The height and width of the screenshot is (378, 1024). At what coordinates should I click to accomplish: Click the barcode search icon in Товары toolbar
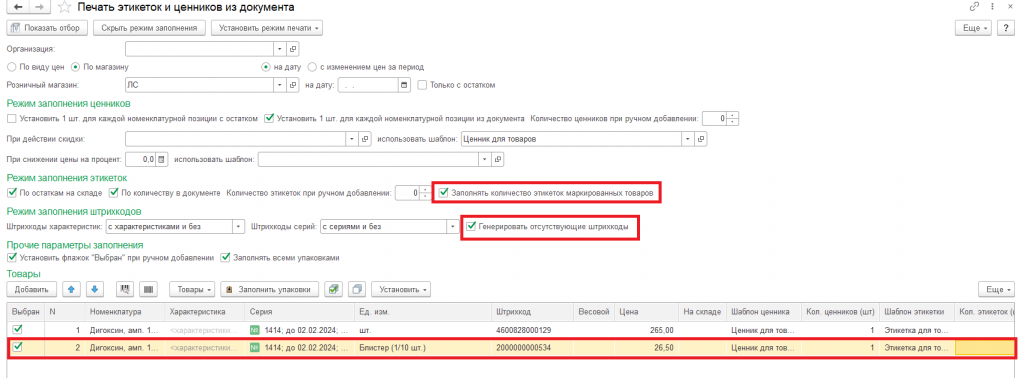[x=125, y=289]
